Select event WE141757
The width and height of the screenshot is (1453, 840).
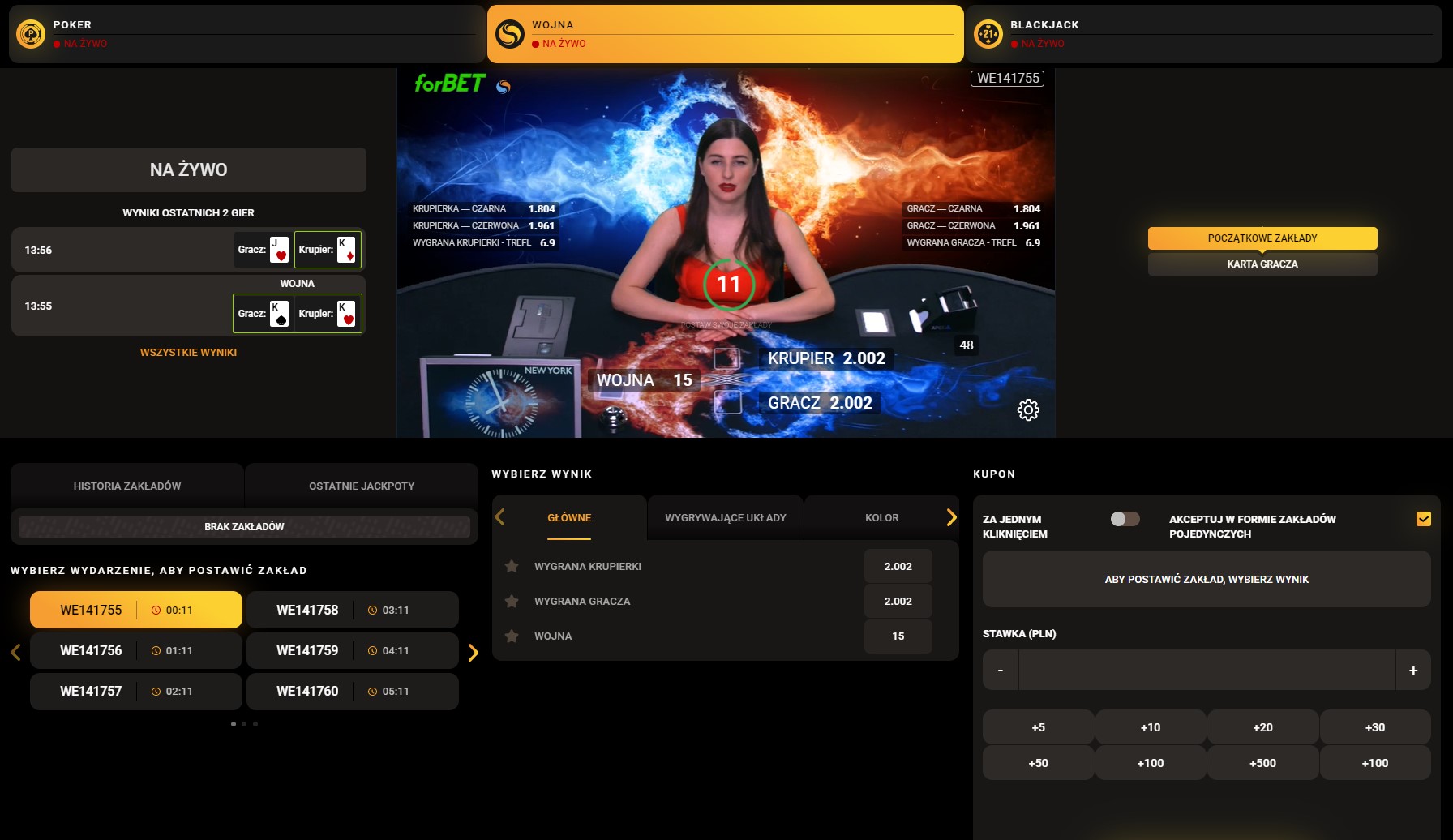point(136,691)
